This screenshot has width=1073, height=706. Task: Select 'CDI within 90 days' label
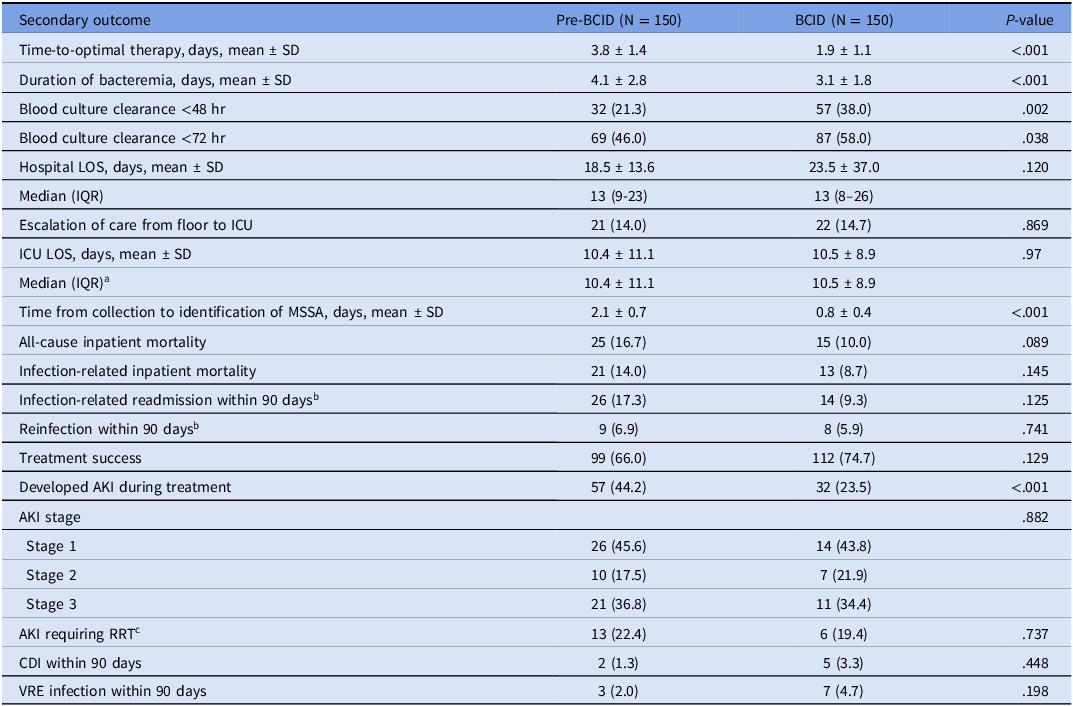pyautogui.click(x=80, y=662)
